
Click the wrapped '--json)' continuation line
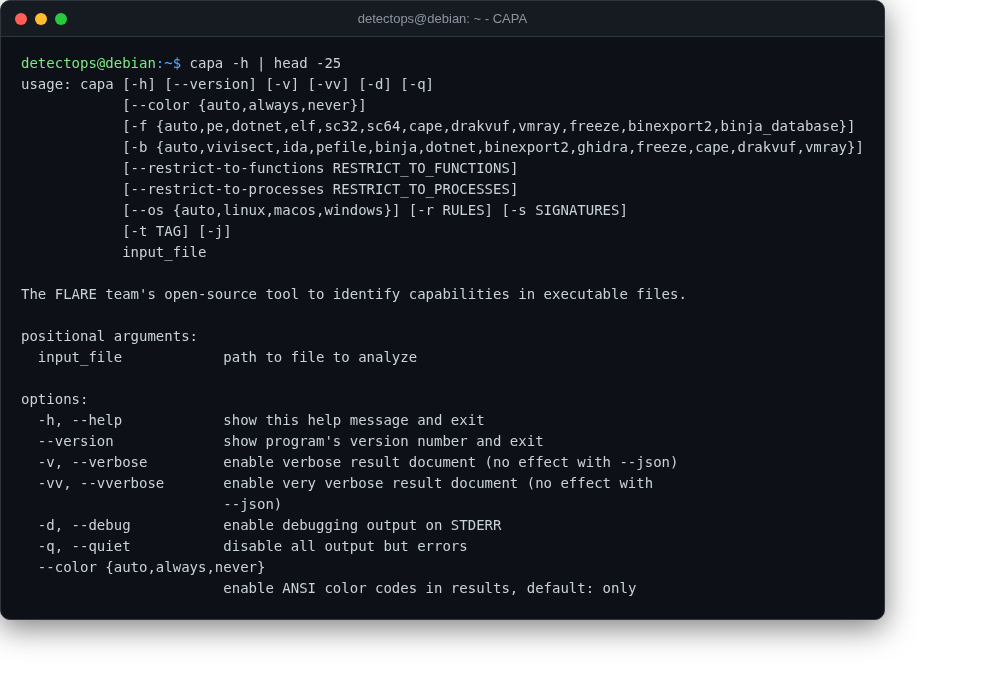coord(253,505)
